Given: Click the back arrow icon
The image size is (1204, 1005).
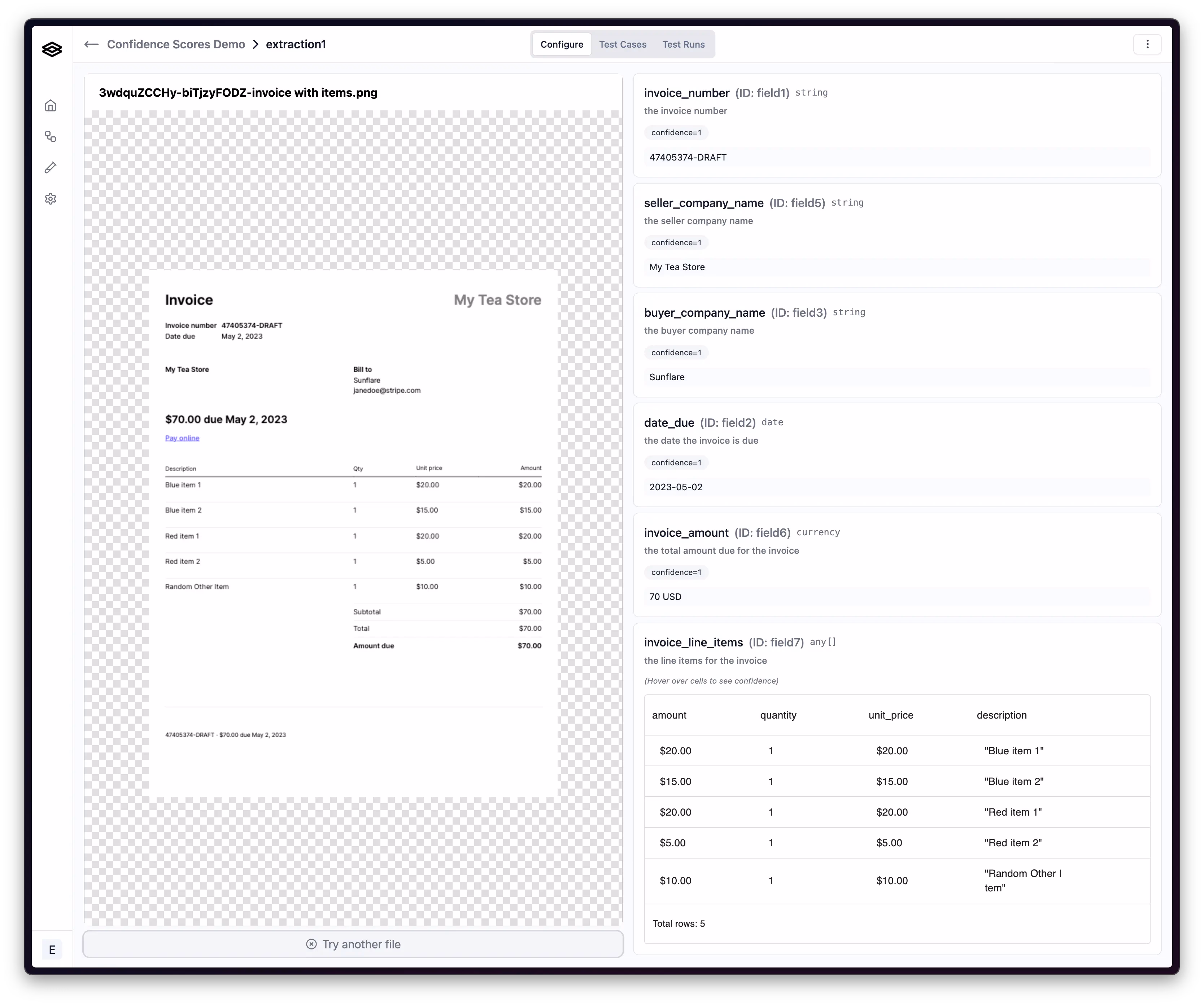Looking at the screenshot, I should point(91,44).
